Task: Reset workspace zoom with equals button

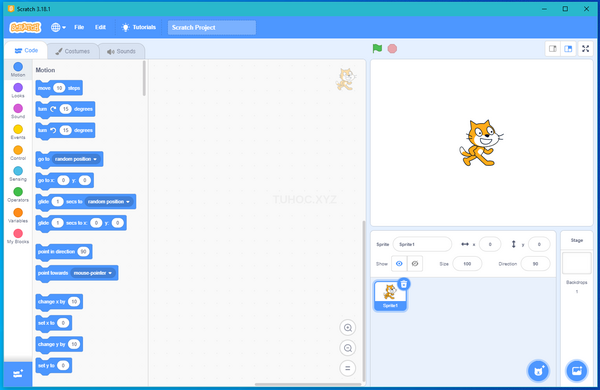Action: (348, 368)
